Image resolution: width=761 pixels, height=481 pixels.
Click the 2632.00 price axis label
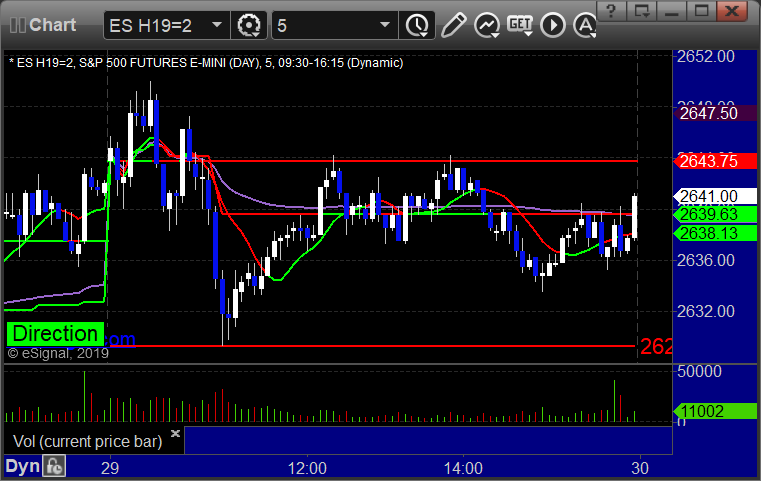tap(706, 311)
